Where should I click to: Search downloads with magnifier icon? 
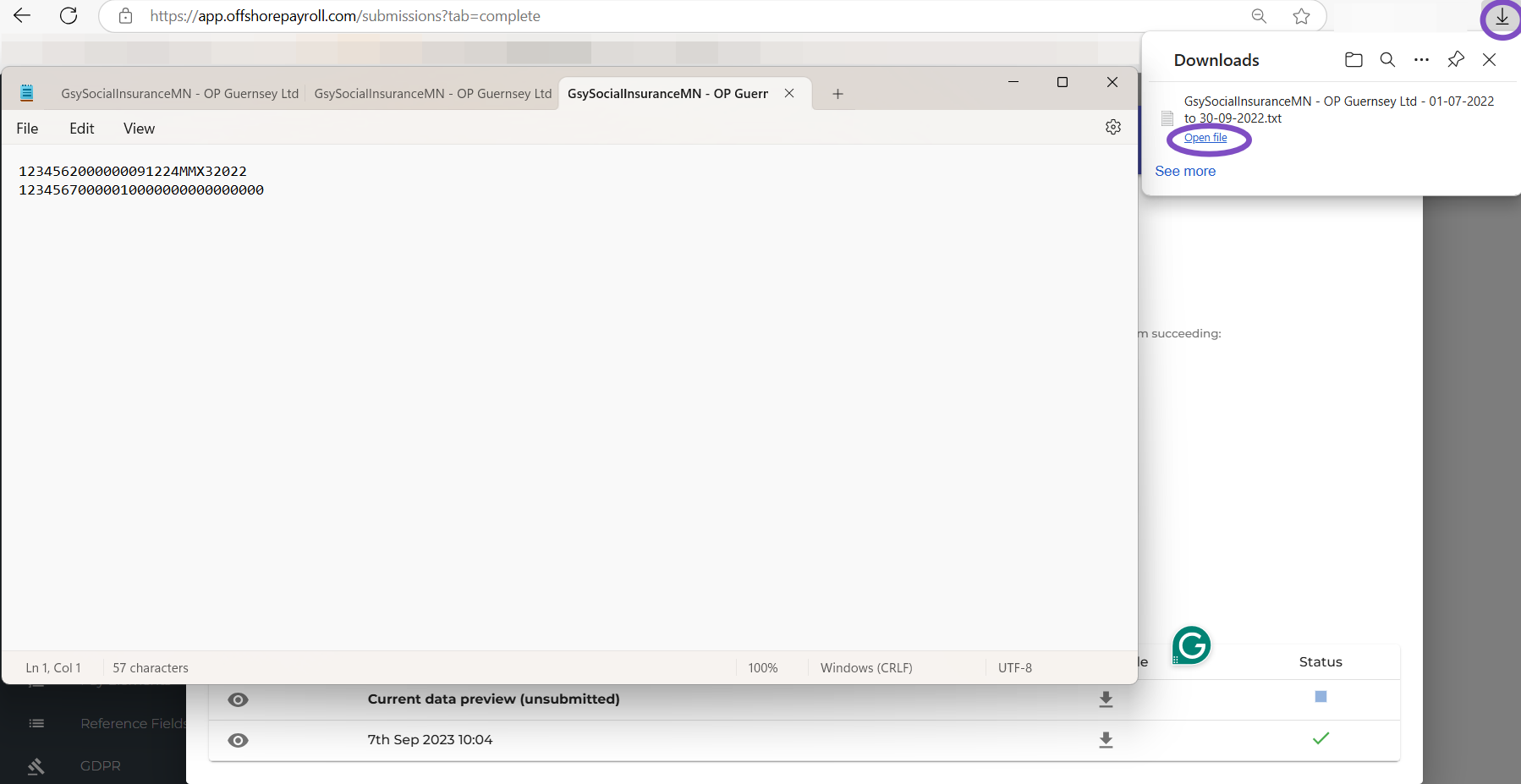click(1387, 59)
